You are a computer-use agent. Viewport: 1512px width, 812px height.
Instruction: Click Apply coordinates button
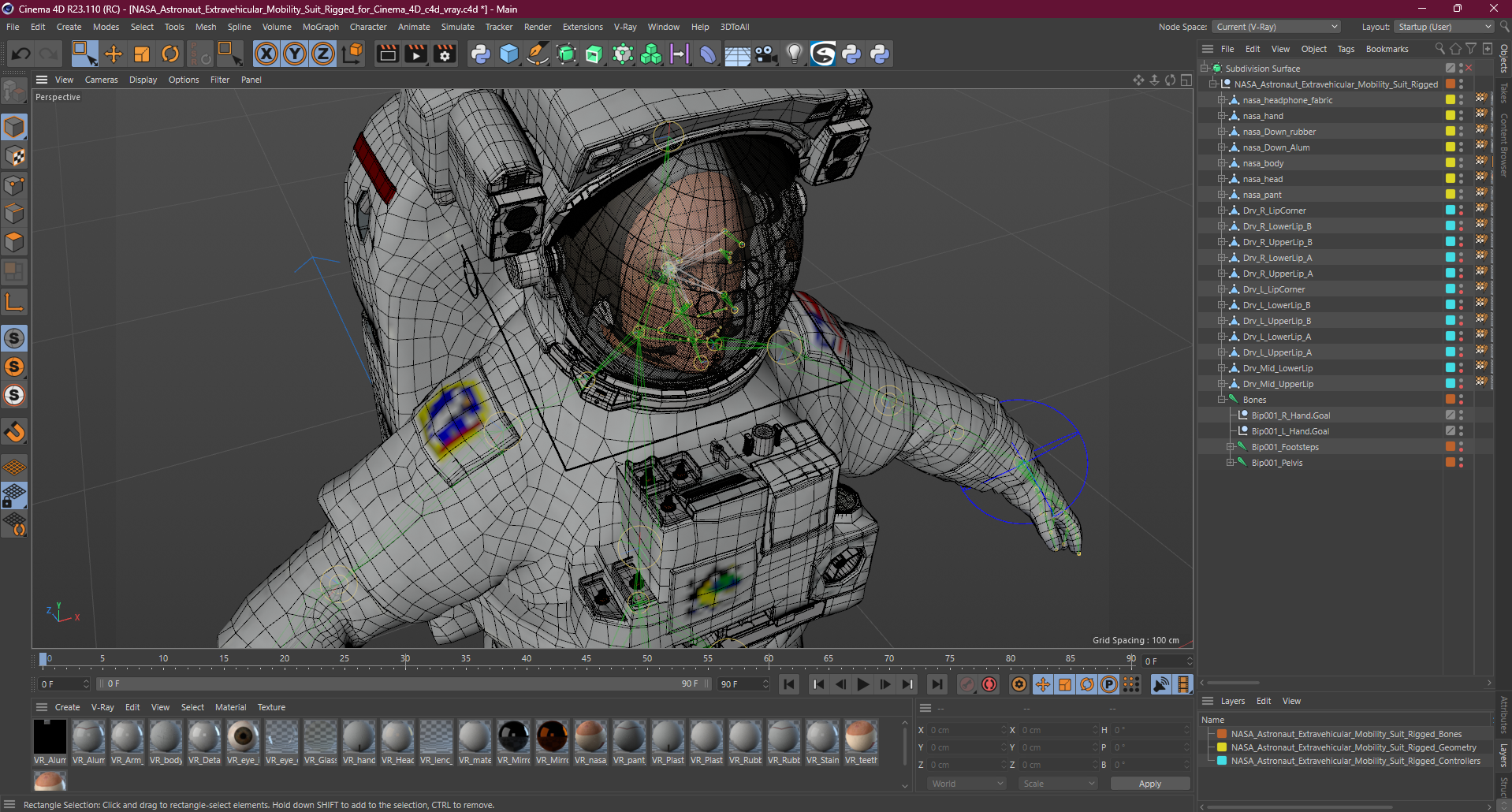pos(1150,784)
